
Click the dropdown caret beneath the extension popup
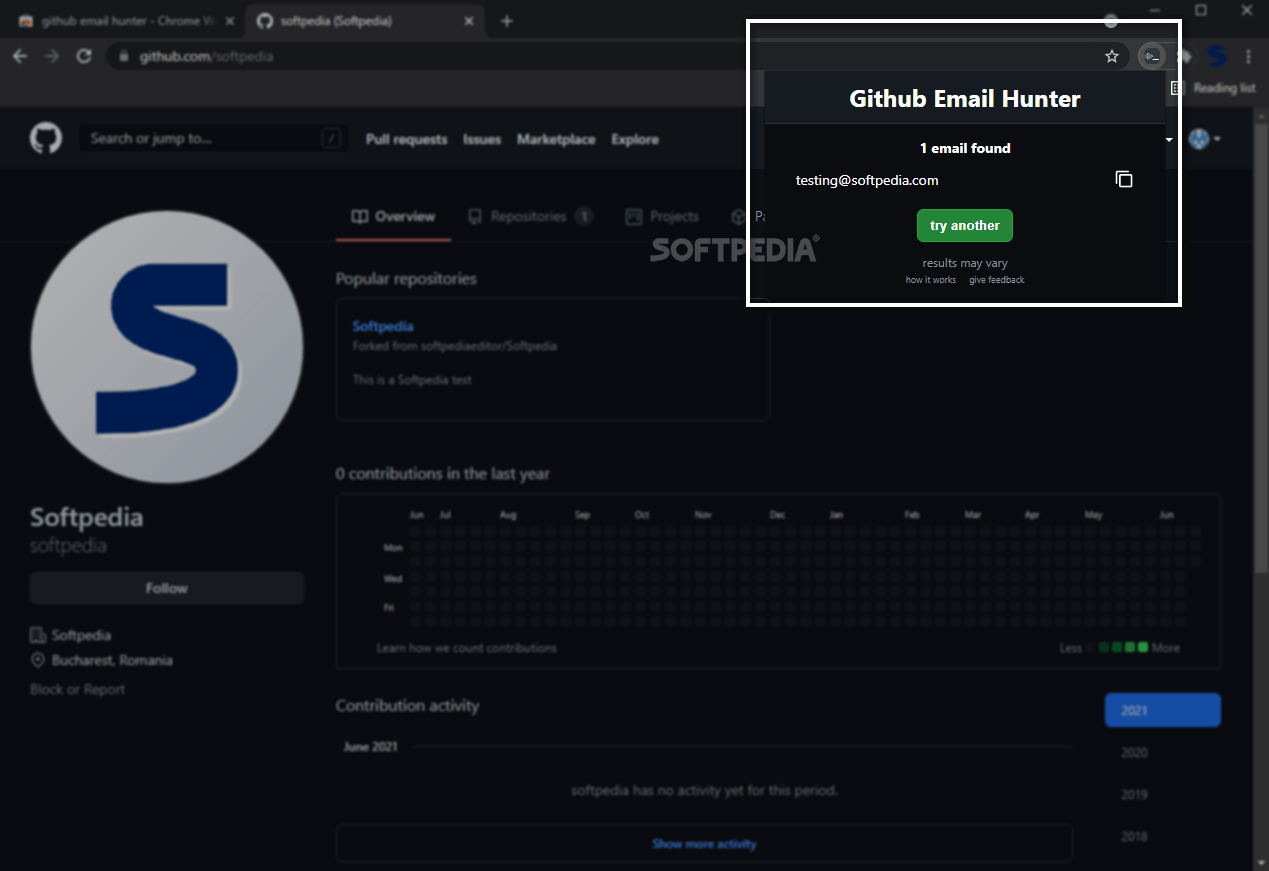1168,139
